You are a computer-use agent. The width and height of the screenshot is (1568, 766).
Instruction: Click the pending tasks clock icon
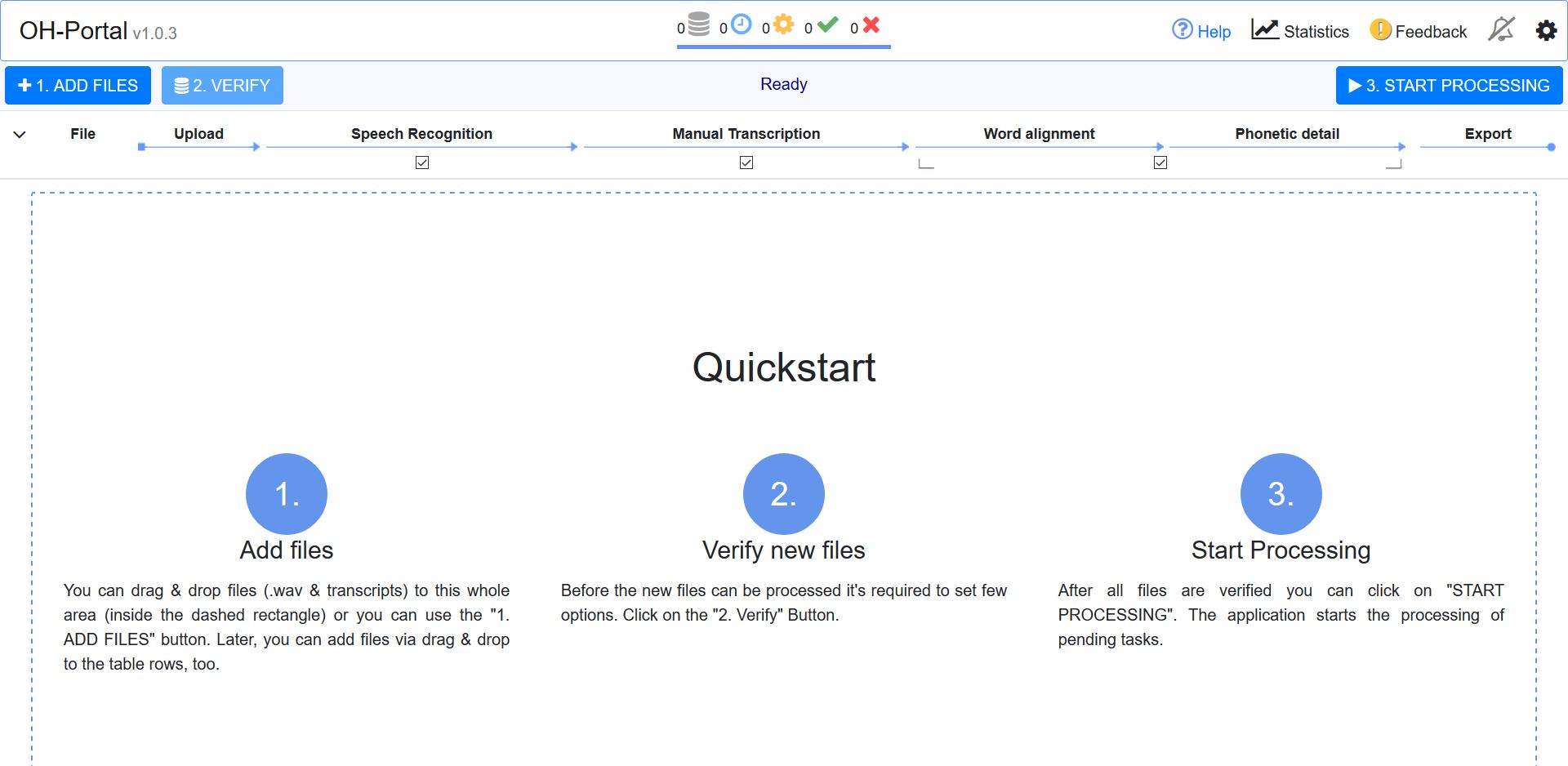[741, 24]
